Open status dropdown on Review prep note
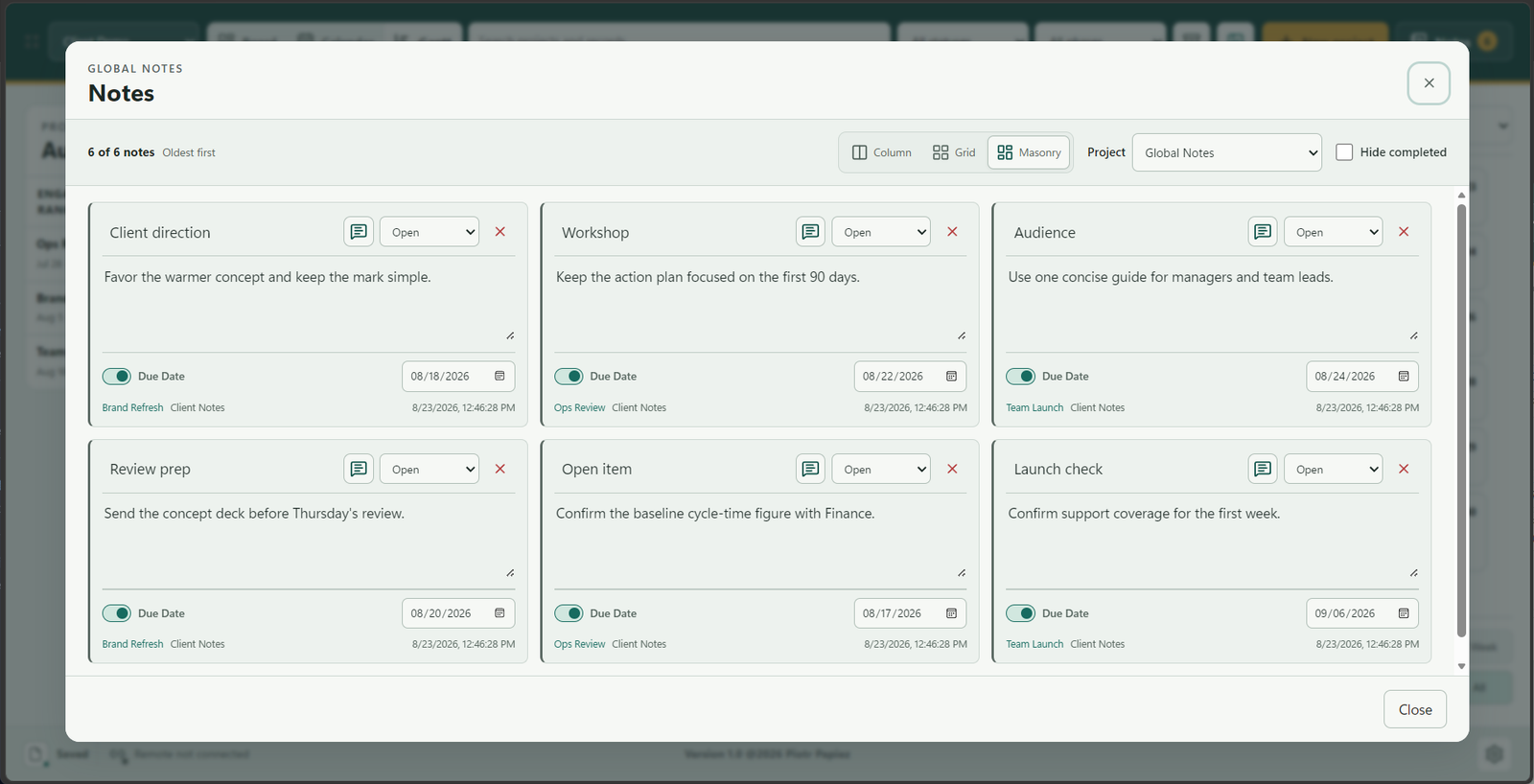This screenshot has height=784, width=1534. (430, 469)
